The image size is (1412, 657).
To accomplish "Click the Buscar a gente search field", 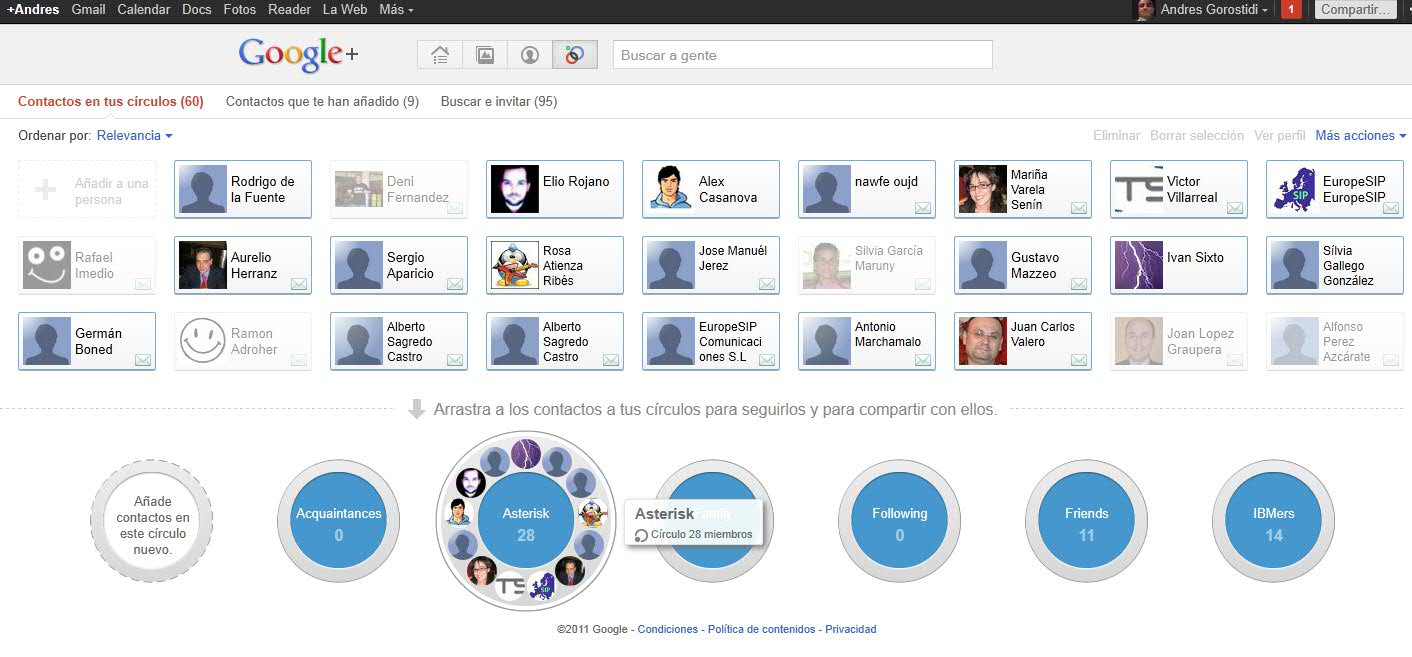I will point(802,55).
